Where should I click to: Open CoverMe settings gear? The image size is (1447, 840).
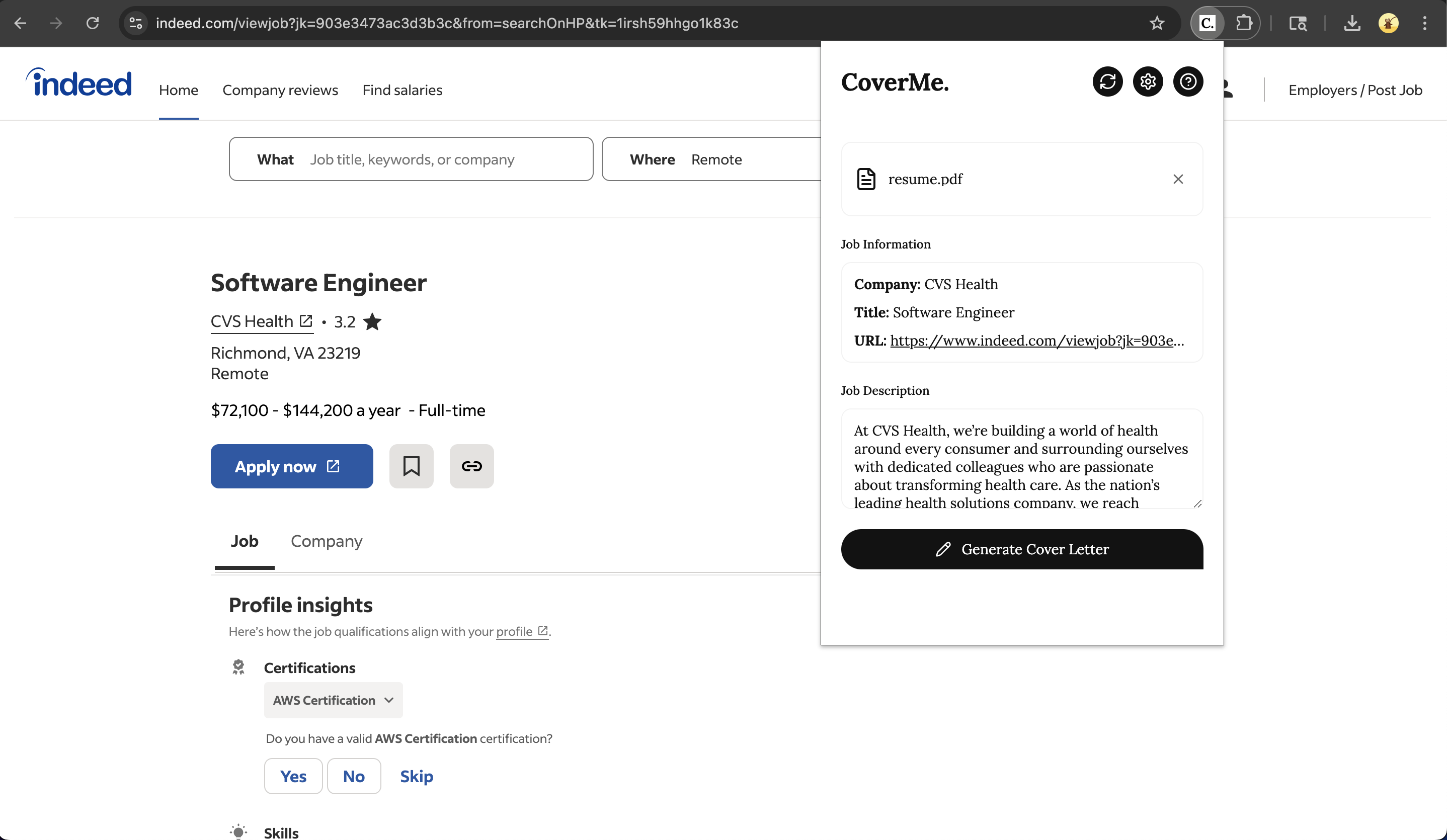pyautogui.click(x=1147, y=81)
